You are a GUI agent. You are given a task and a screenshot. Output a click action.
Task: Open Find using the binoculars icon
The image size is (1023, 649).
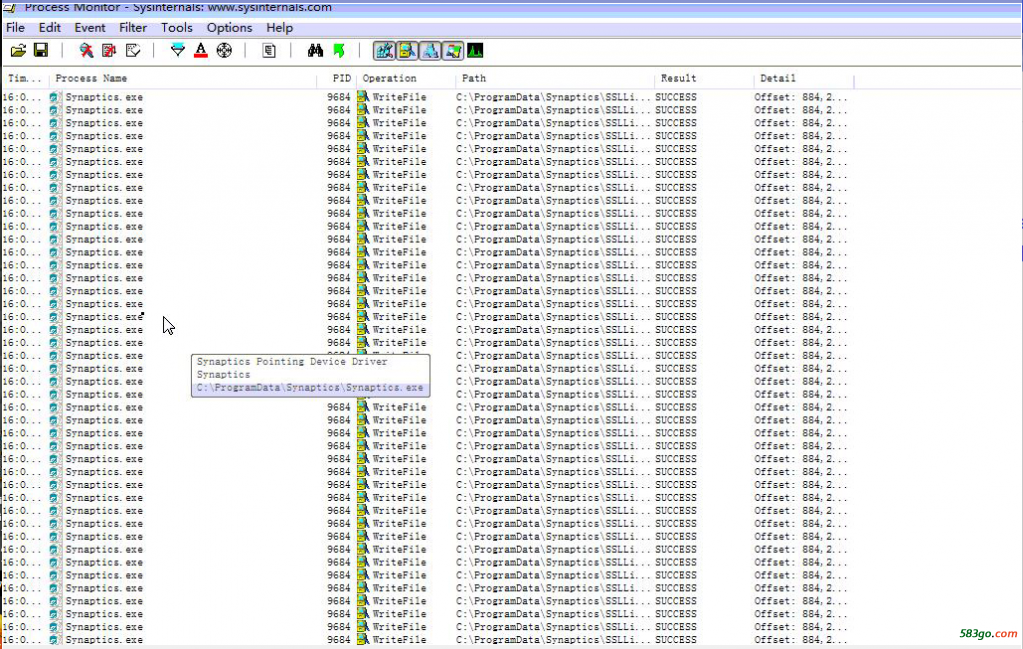tap(315, 50)
